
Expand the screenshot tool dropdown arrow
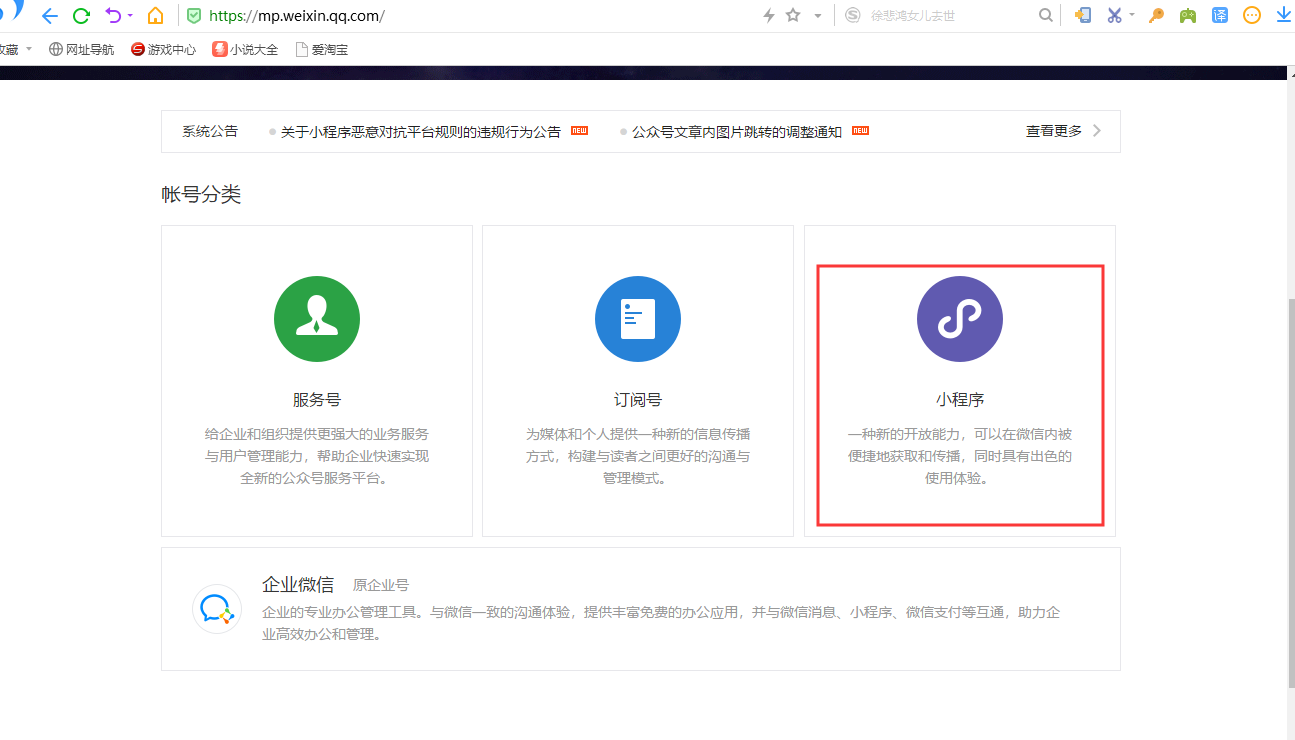point(1131,15)
